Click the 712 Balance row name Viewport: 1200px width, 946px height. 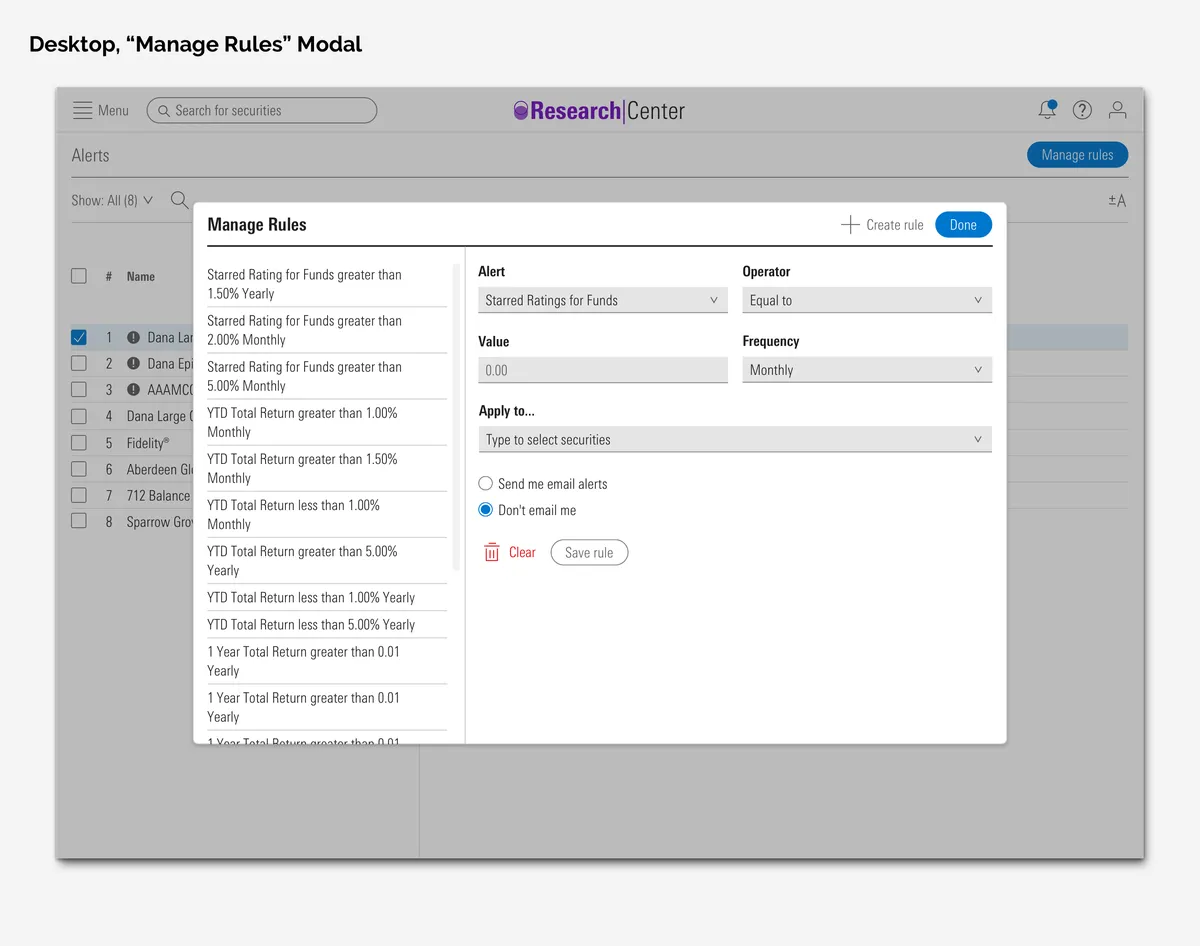(158, 496)
